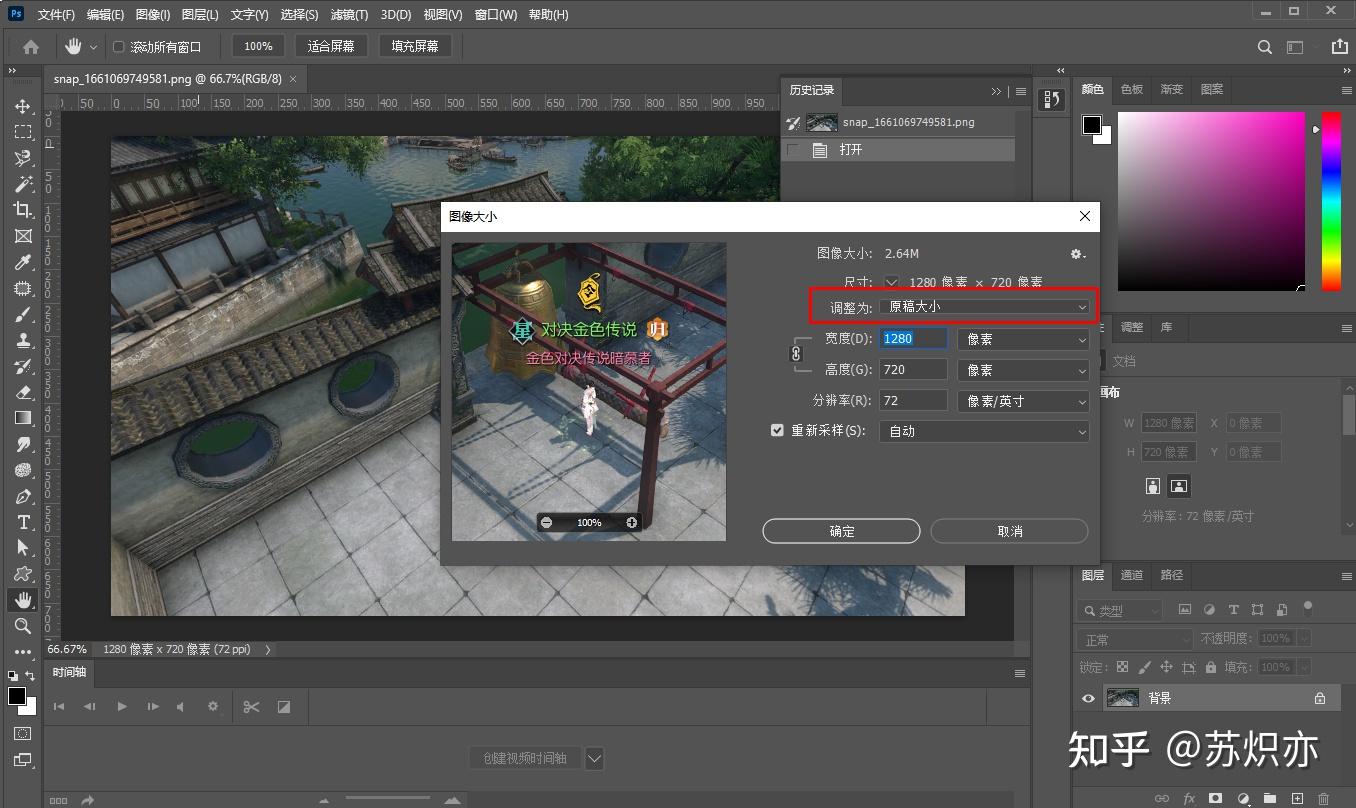This screenshot has width=1356, height=808.
Task: Click the Create Video Timeline button
Action: [x=525, y=758]
